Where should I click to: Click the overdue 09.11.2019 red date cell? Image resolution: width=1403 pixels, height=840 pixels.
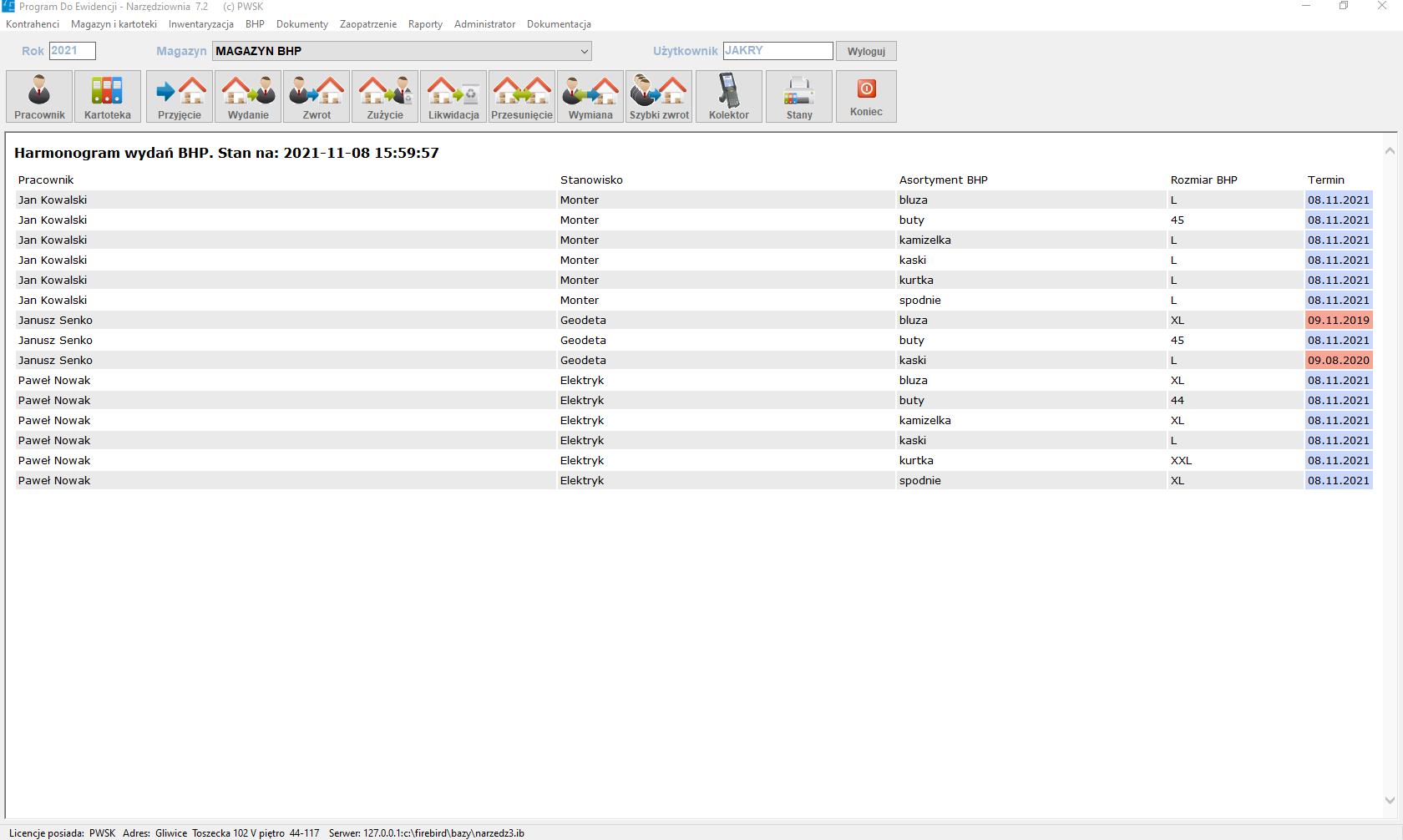click(1338, 320)
